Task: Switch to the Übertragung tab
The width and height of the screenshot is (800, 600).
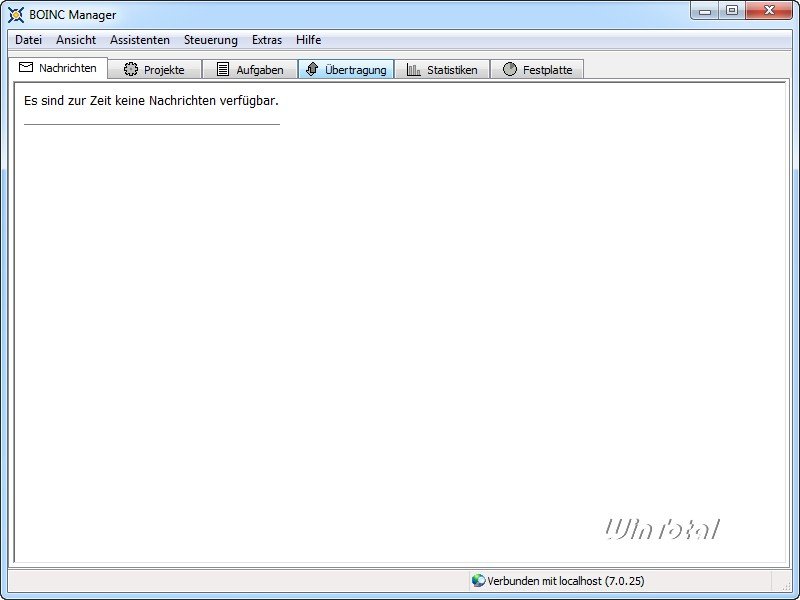Action: [346, 69]
